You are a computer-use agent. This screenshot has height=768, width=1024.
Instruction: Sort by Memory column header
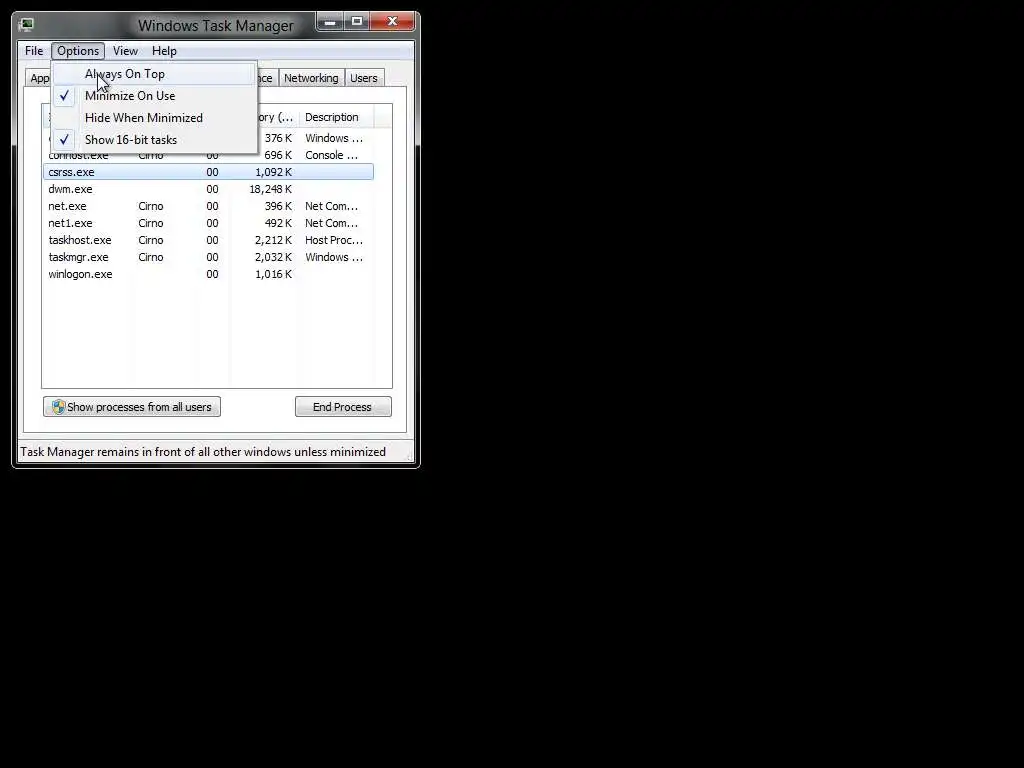[x=277, y=118]
